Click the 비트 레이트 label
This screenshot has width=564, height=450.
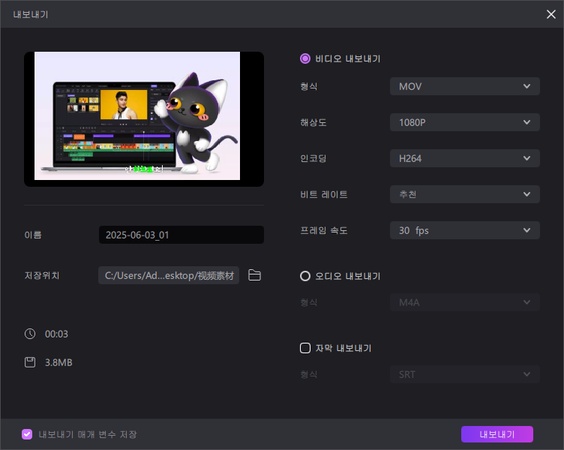[x=324, y=194]
